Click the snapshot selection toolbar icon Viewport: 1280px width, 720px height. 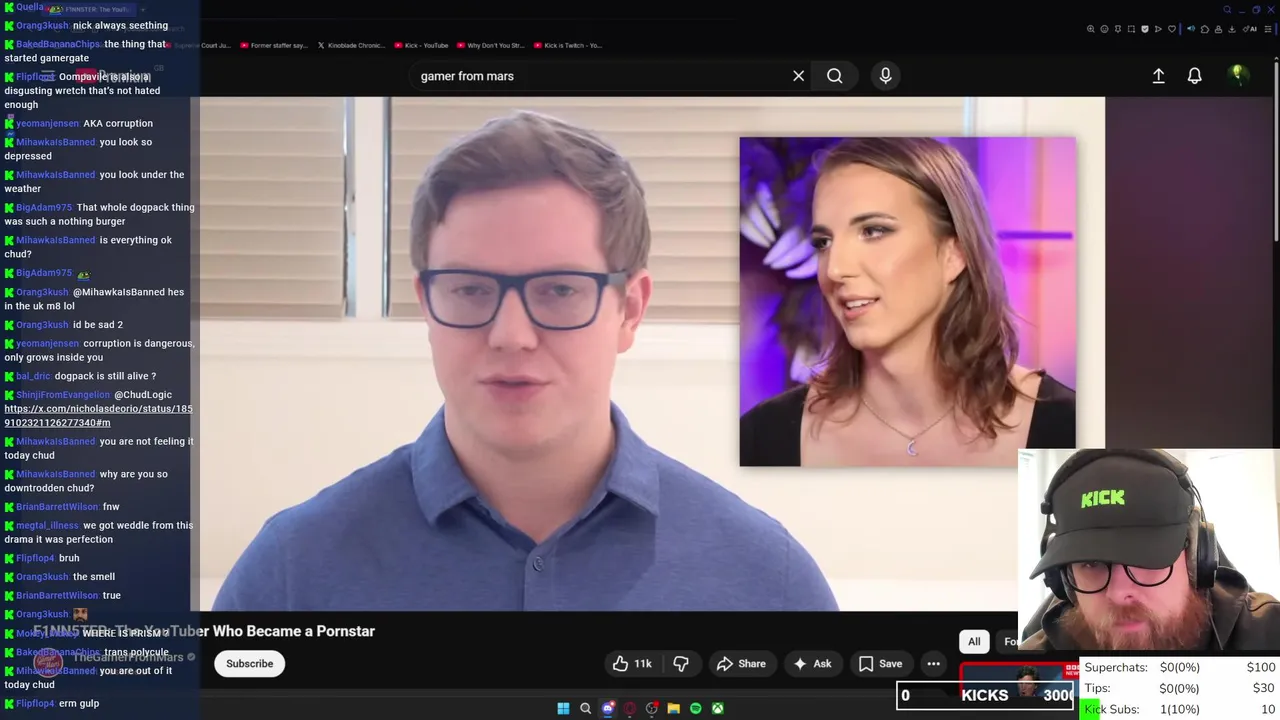coord(1131,29)
